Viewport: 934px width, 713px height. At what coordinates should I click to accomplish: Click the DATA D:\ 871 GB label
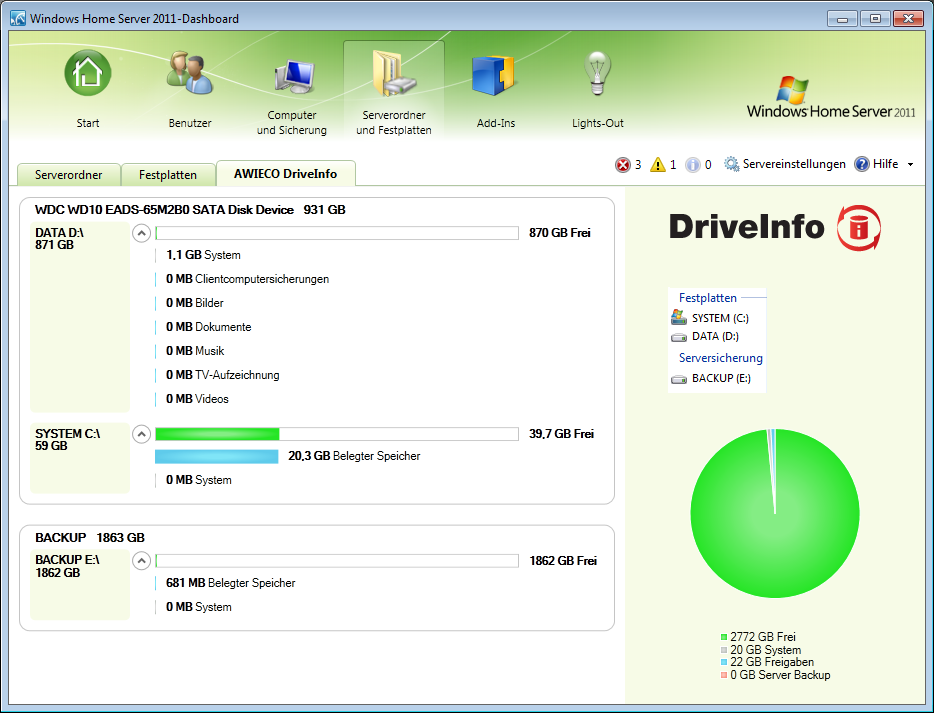tap(59, 239)
